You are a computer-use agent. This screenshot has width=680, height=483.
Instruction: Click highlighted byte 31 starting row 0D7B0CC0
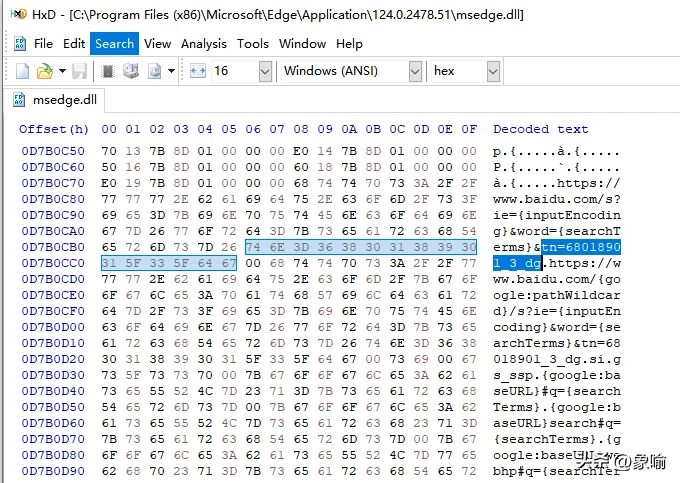click(x=109, y=263)
